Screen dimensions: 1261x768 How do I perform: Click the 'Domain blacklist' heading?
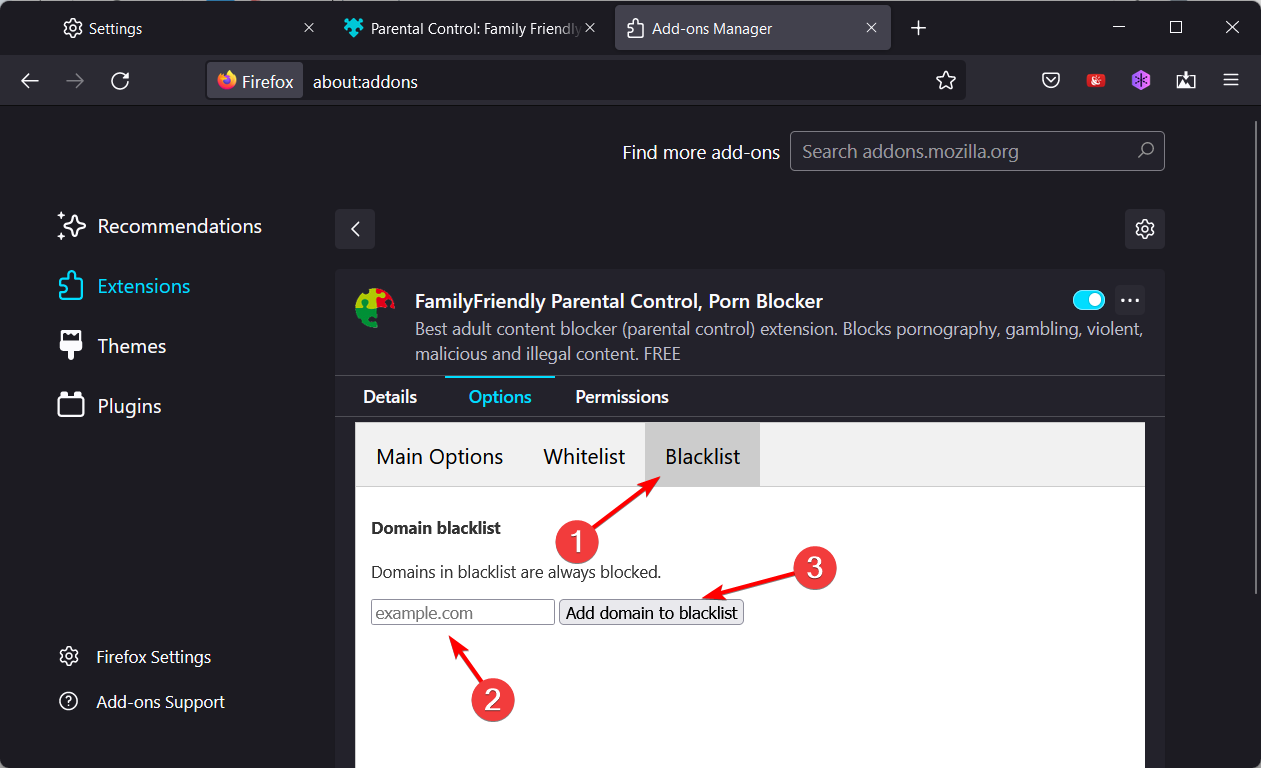436,527
